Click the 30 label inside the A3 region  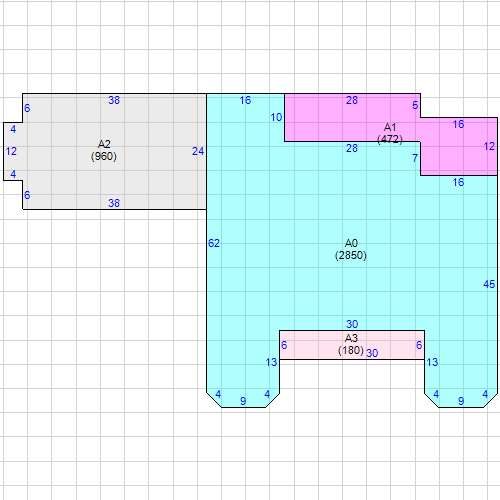pyautogui.click(x=372, y=353)
